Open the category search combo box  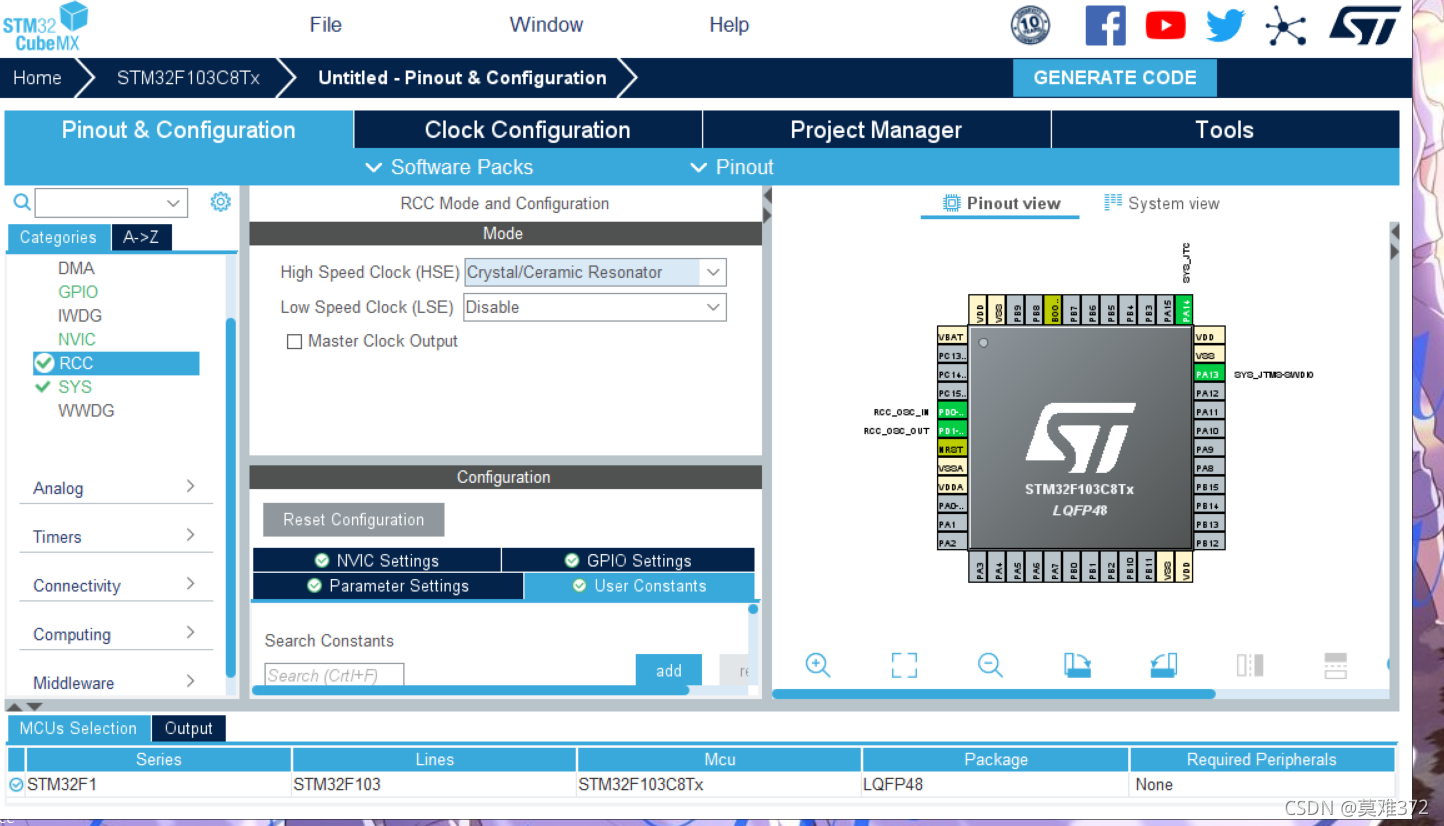click(111, 203)
